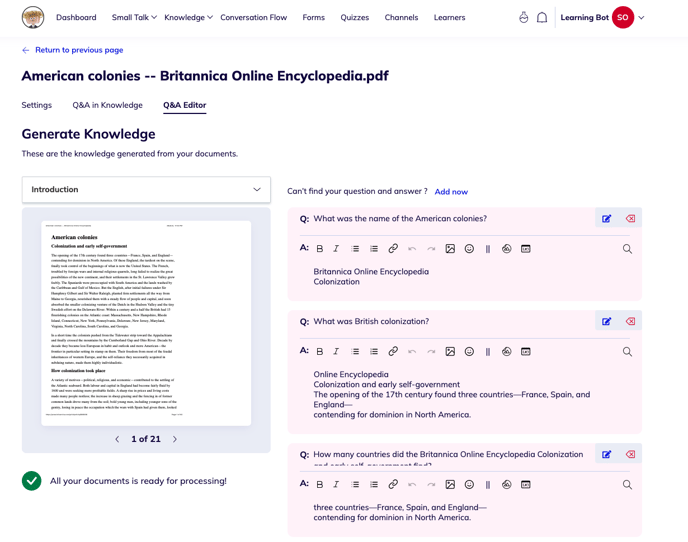Switch to the Settings tab
The height and width of the screenshot is (542, 688).
click(x=36, y=105)
